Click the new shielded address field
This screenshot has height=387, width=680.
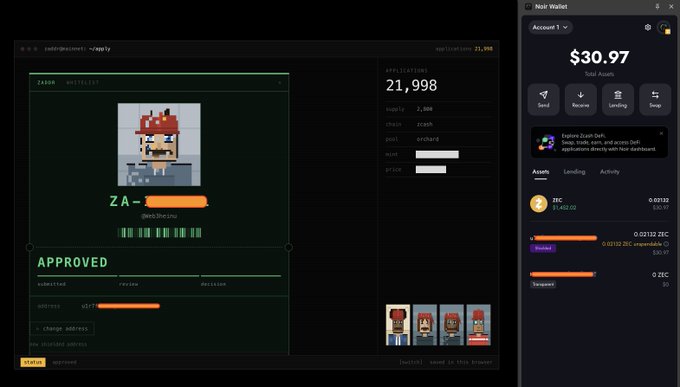click(59, 344)
